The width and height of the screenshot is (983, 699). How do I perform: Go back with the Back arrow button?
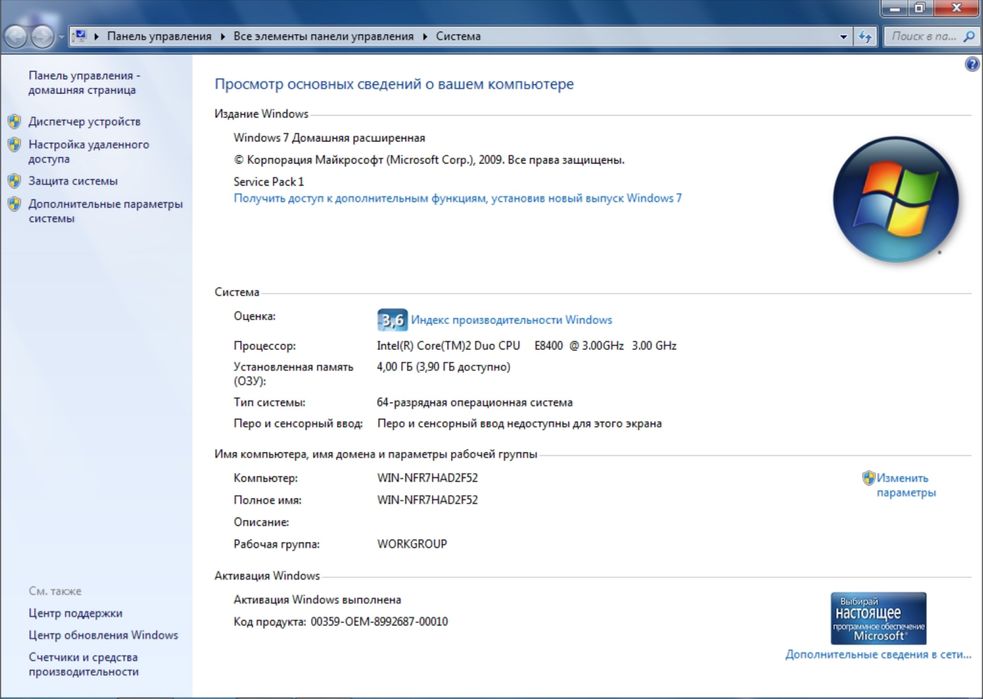point(16,37)
